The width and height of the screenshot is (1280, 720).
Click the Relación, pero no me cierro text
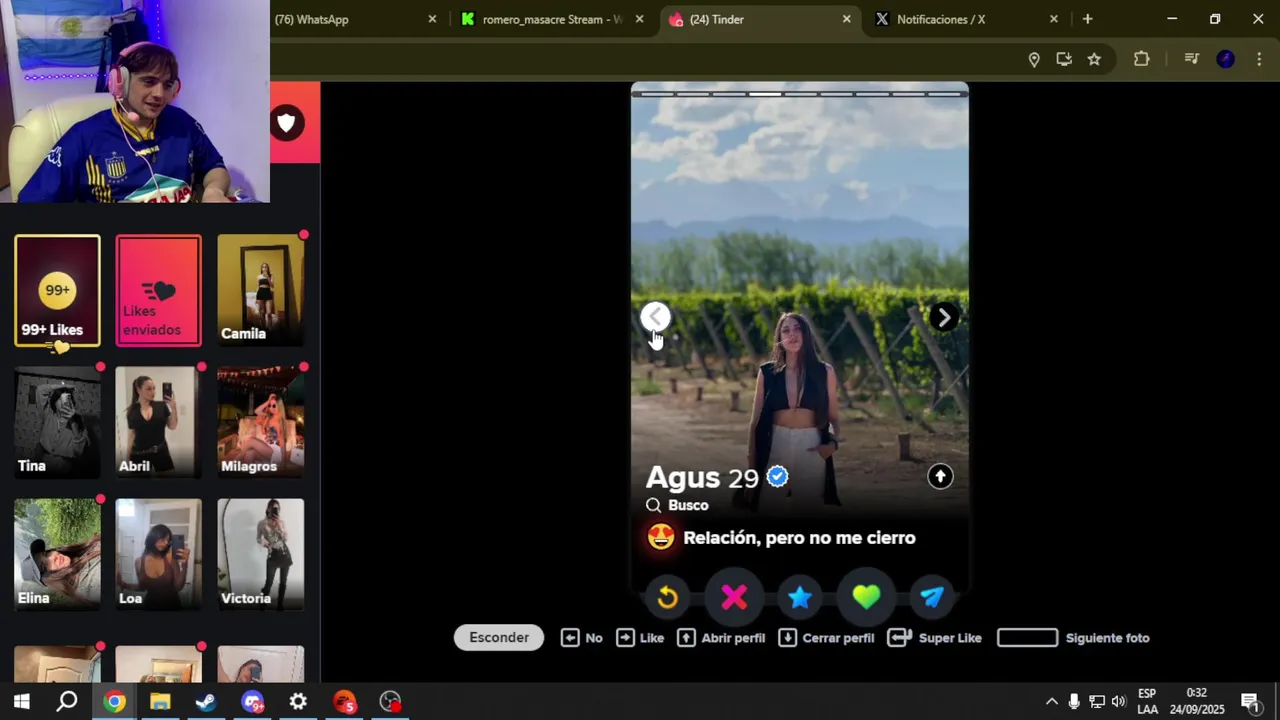point(799,537)
